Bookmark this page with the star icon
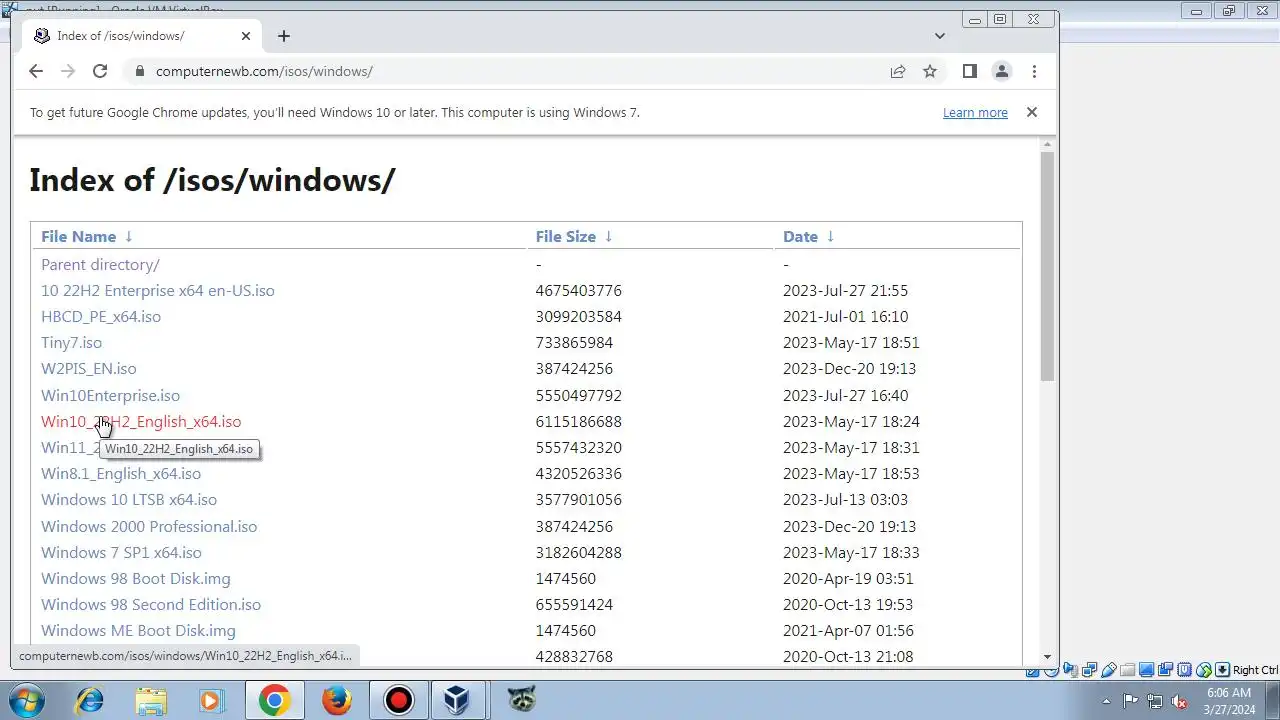This screenshot has height=720, width=1280. (930, 71)
